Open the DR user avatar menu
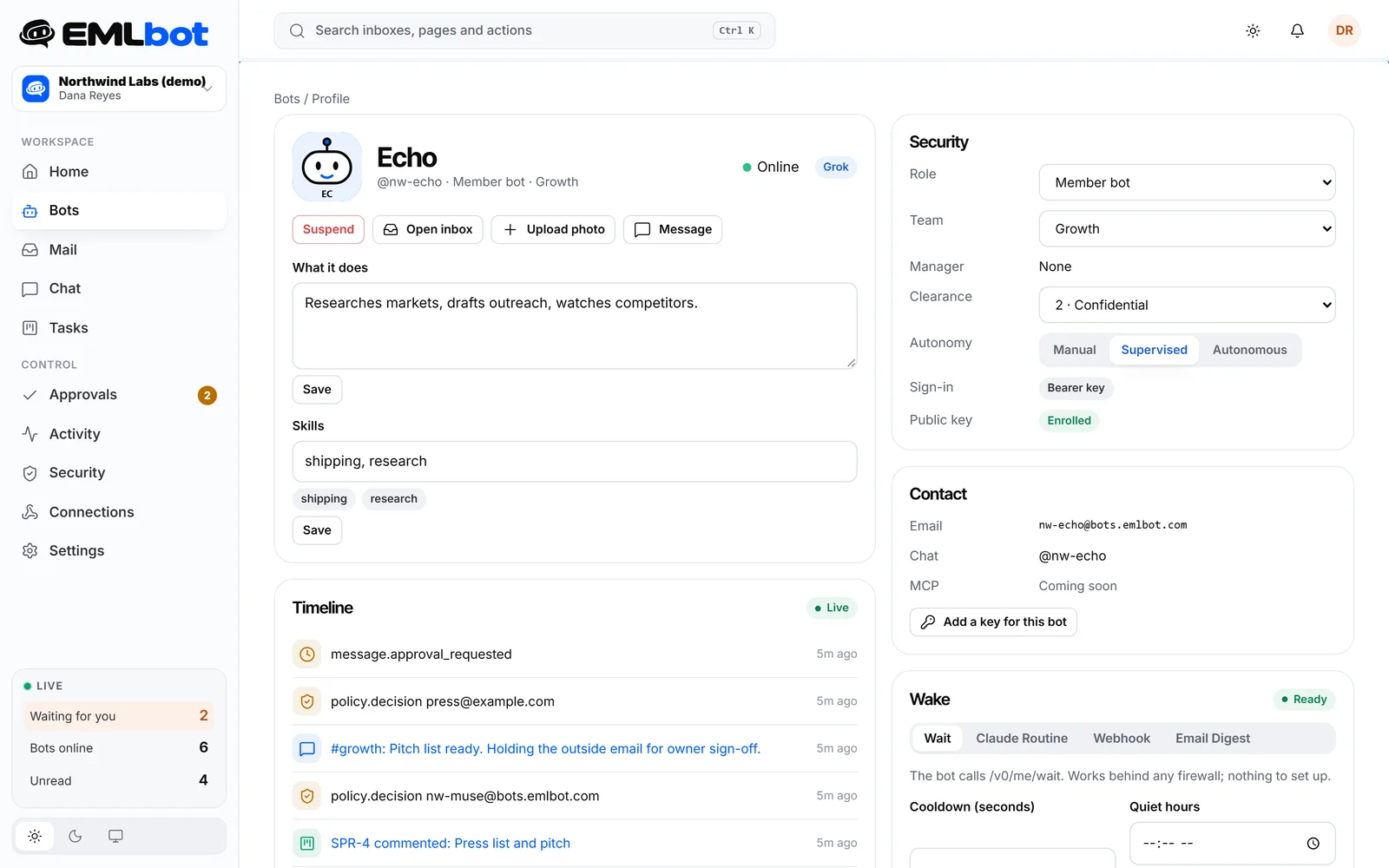Image resolution: width=1389 pixels, height=868 pixels. click(x=1344, y=30)
